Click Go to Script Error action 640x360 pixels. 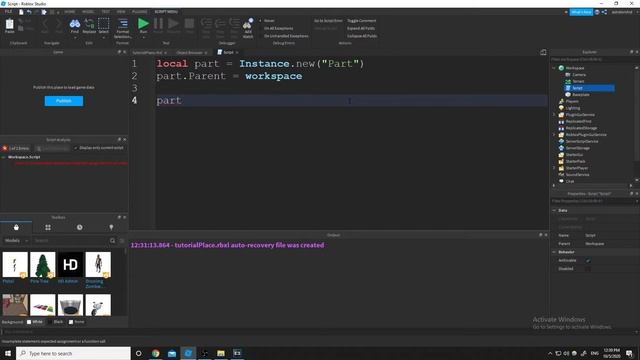pos(328,21)
